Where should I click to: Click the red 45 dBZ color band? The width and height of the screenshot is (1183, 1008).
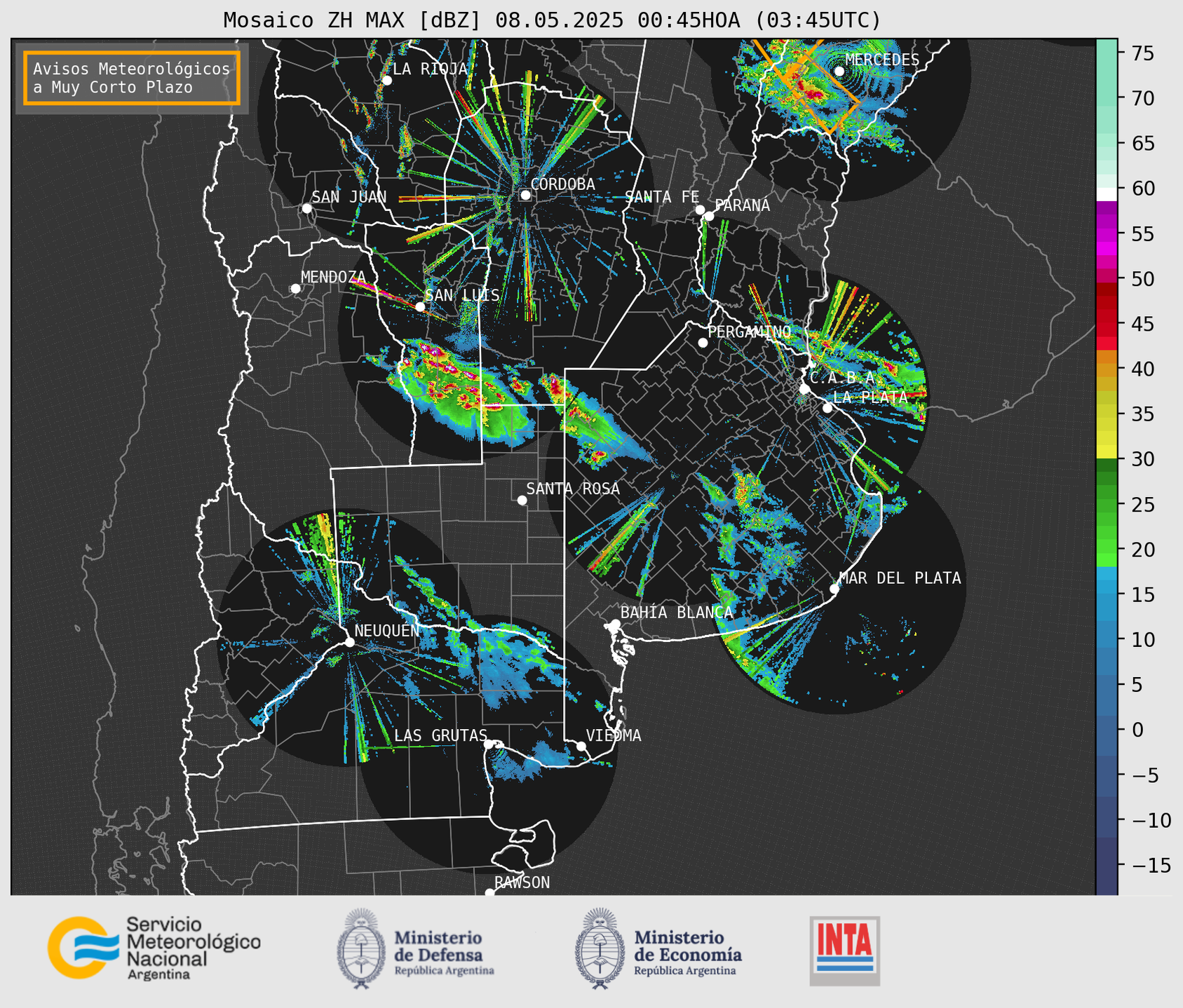(x=1107, y=324)
